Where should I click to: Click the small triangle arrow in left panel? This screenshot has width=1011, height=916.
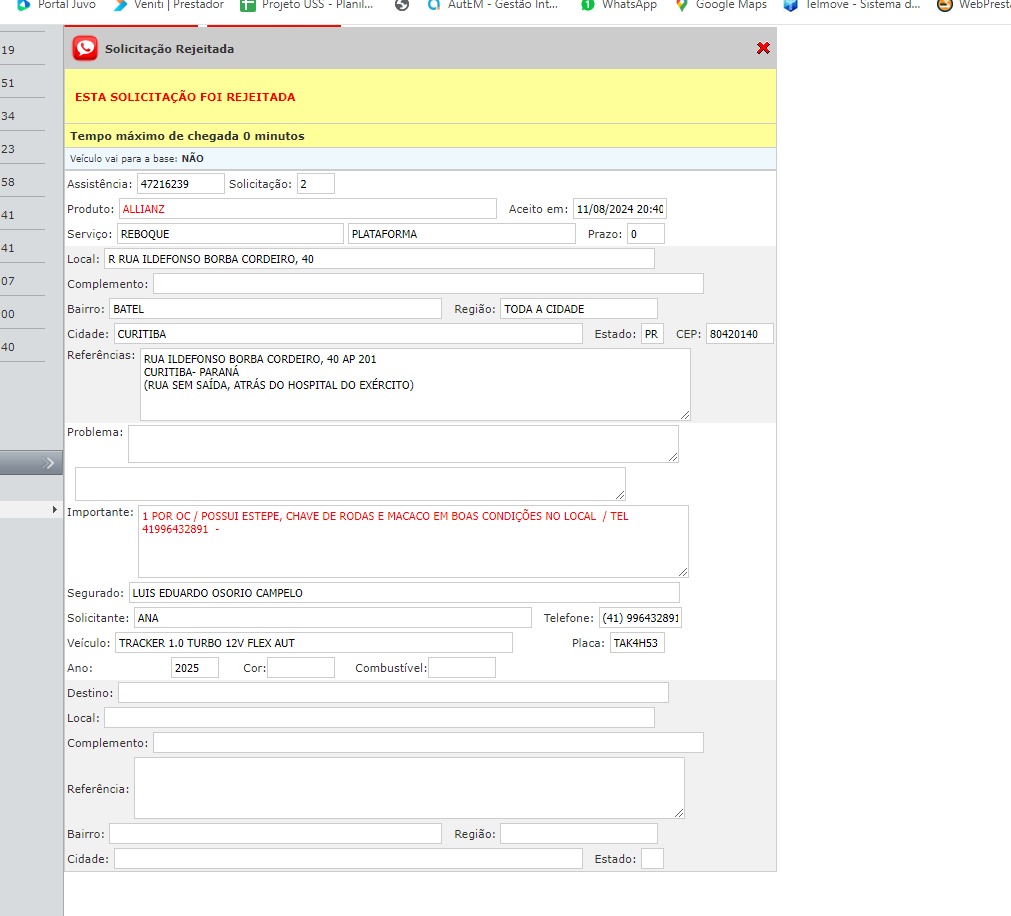54,510
